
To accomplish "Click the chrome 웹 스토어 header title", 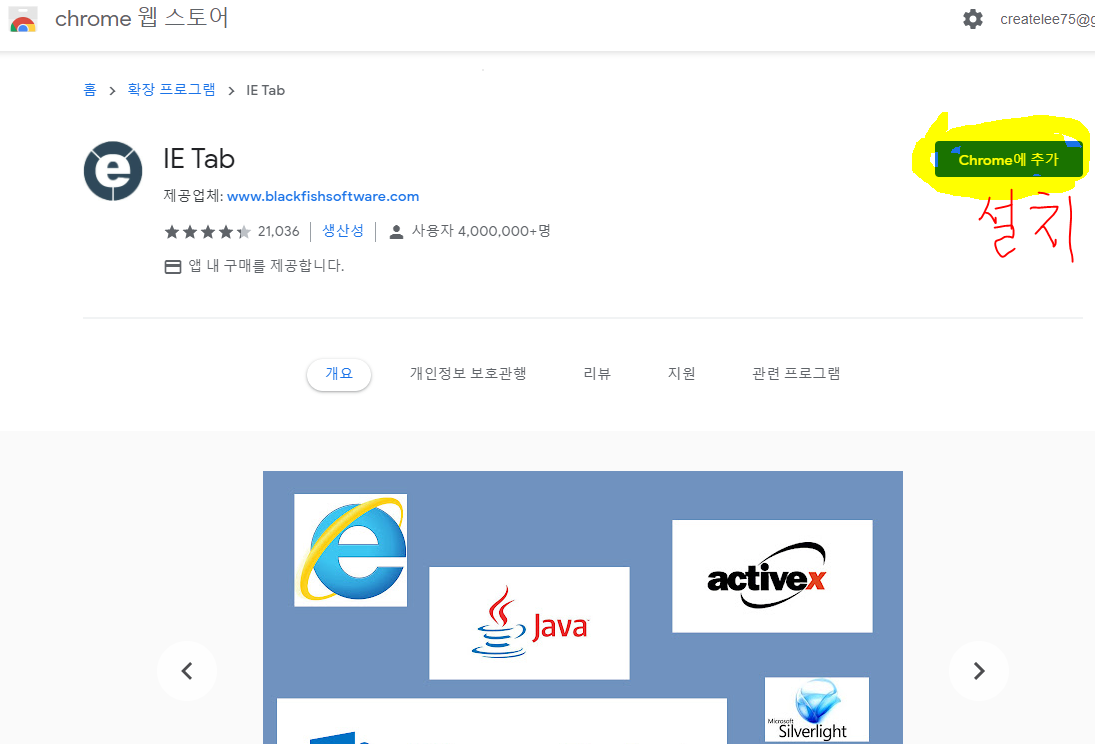I will tap(142, 18).
